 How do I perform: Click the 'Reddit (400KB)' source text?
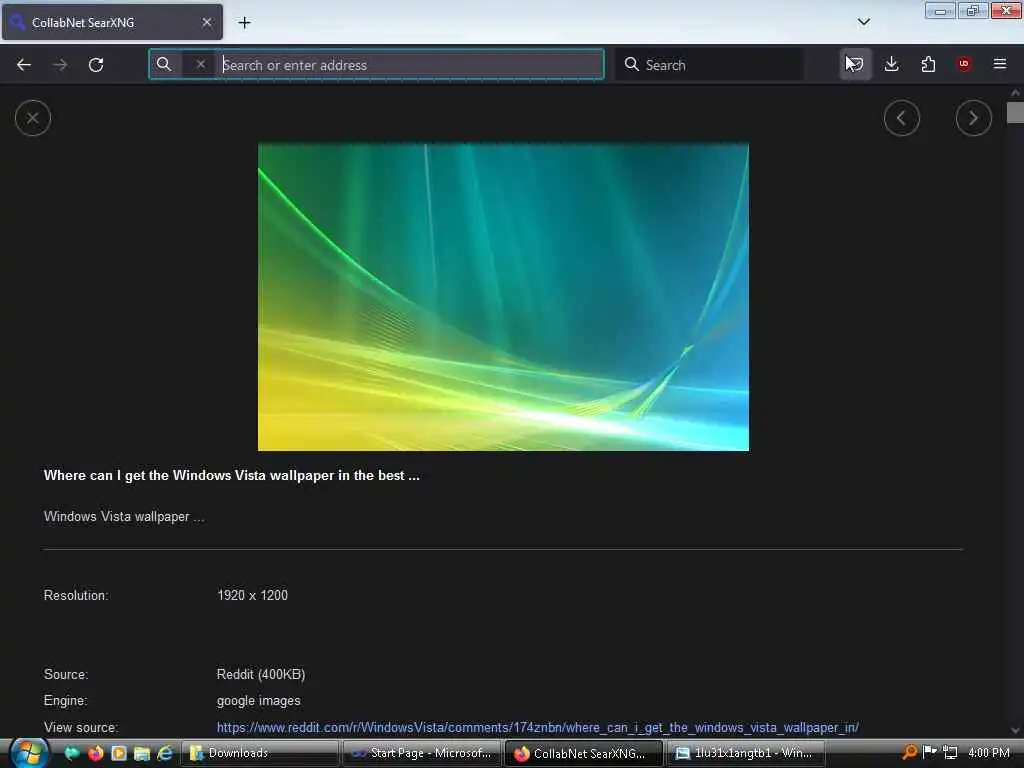pyautogui.click(x=261, y=674)
